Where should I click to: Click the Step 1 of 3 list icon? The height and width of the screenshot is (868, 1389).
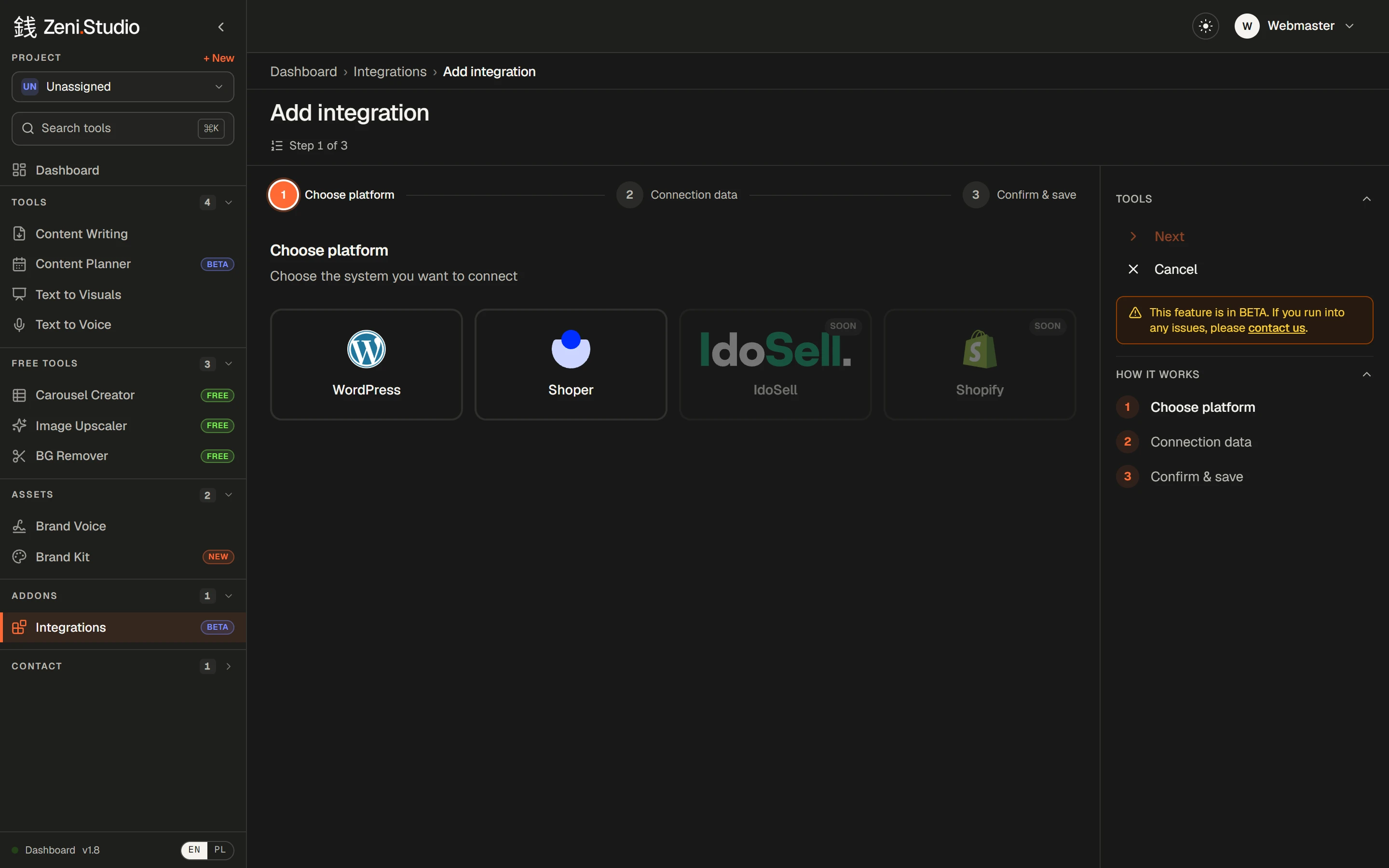click(277, 146)
